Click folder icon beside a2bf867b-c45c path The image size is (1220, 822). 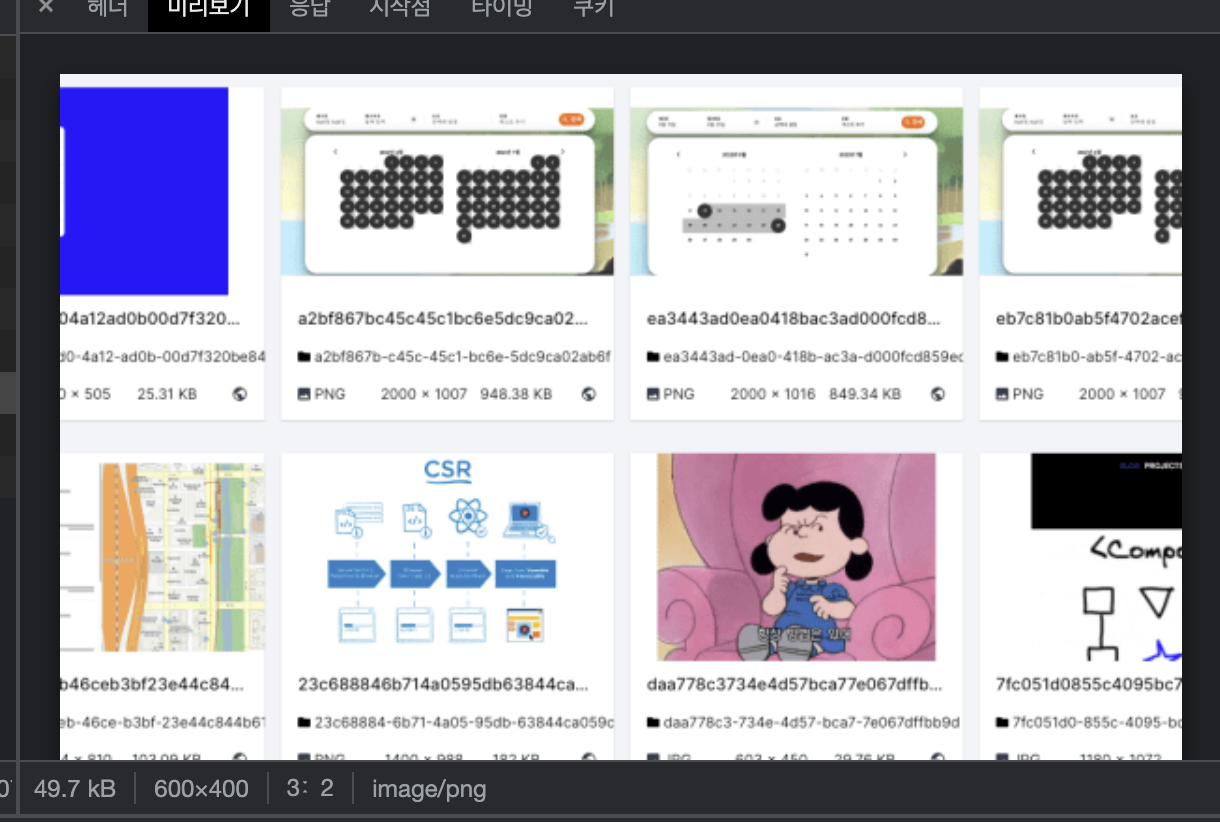pos(304,357)
